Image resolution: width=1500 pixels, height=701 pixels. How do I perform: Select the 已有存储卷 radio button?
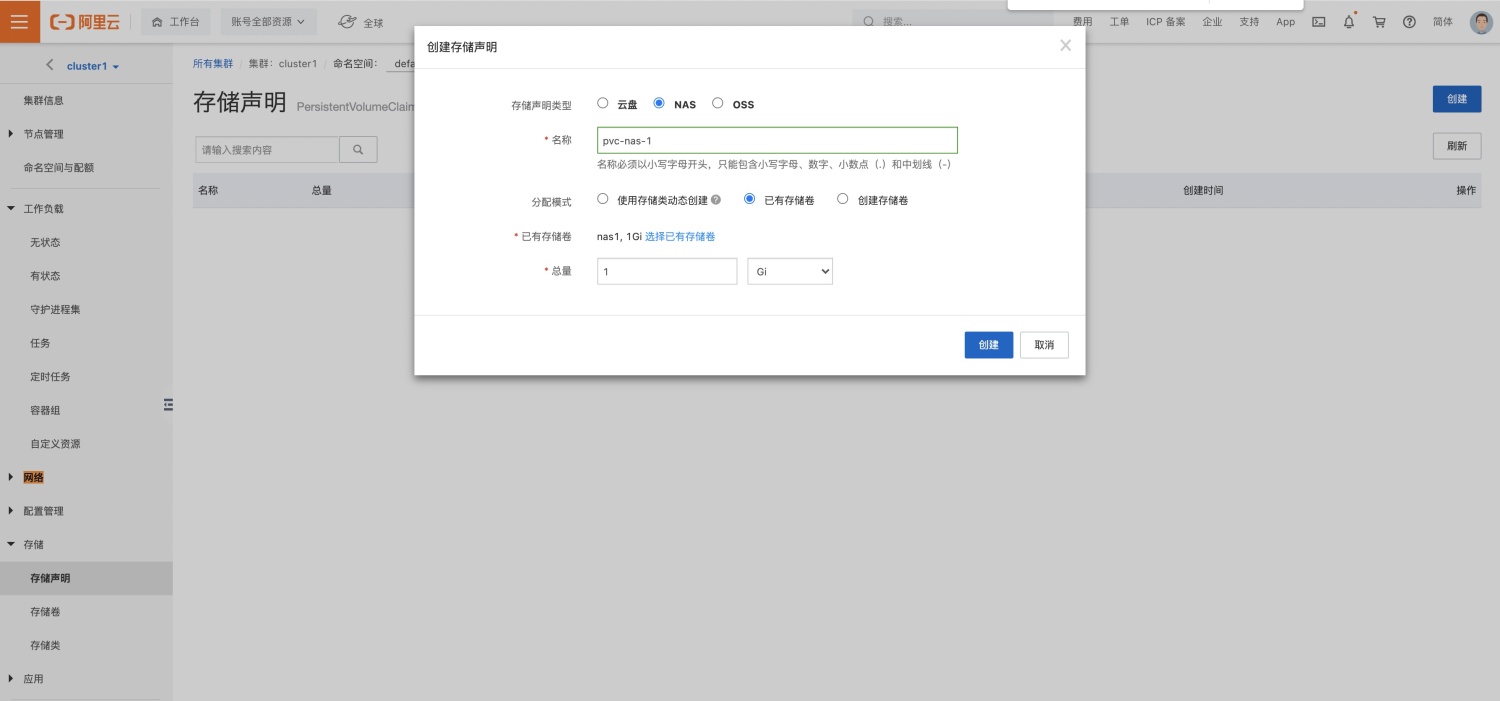[750, 199]
